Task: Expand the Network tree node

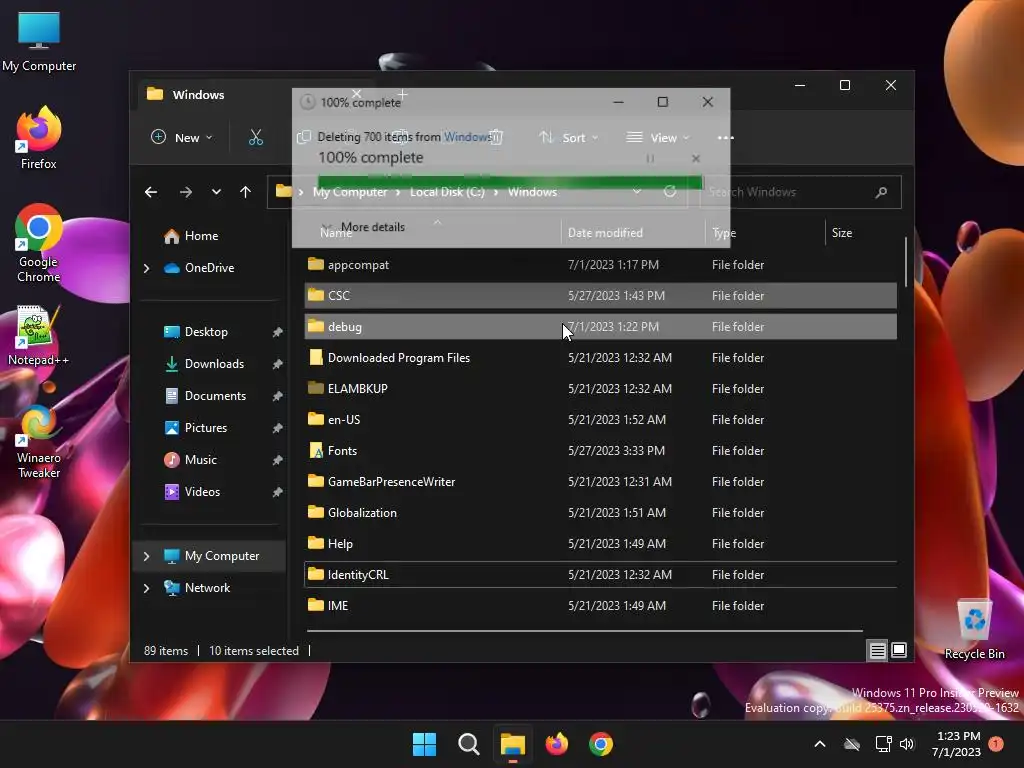Action: pyautogui.click(x=146, y=588)
